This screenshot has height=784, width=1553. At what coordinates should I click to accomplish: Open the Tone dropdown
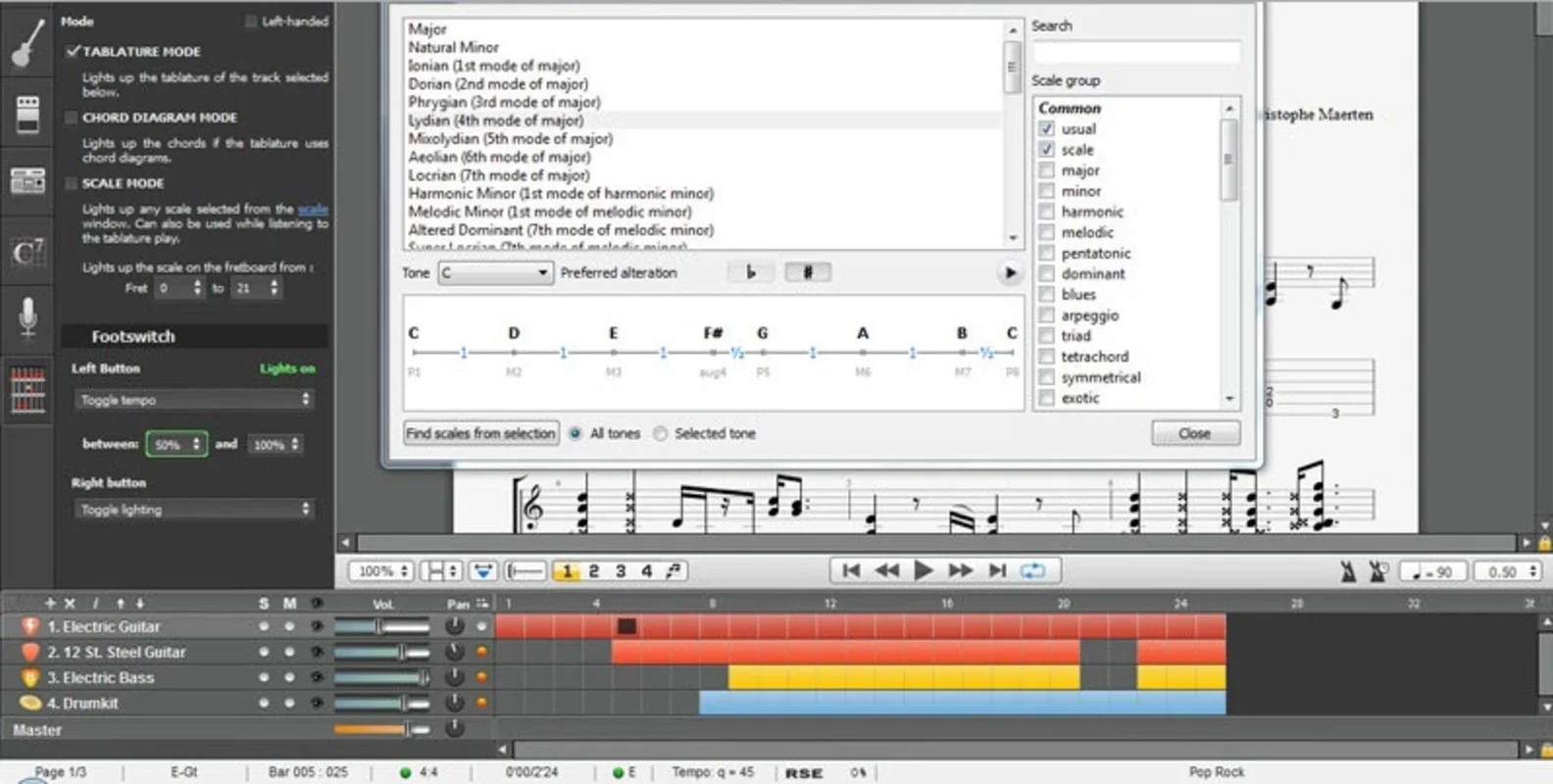pyautogui.click(x=496, y=272)
